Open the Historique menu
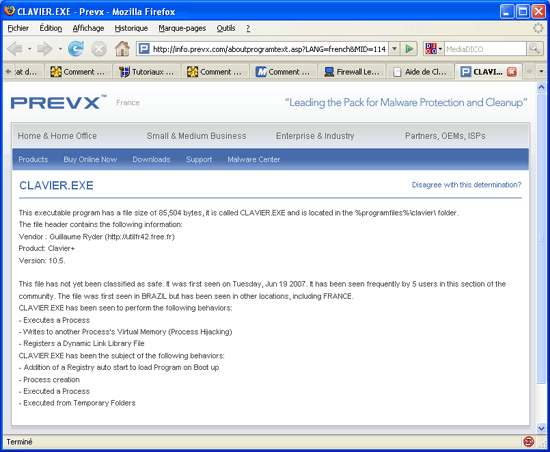550x452 pixels. tap(131, 28)
